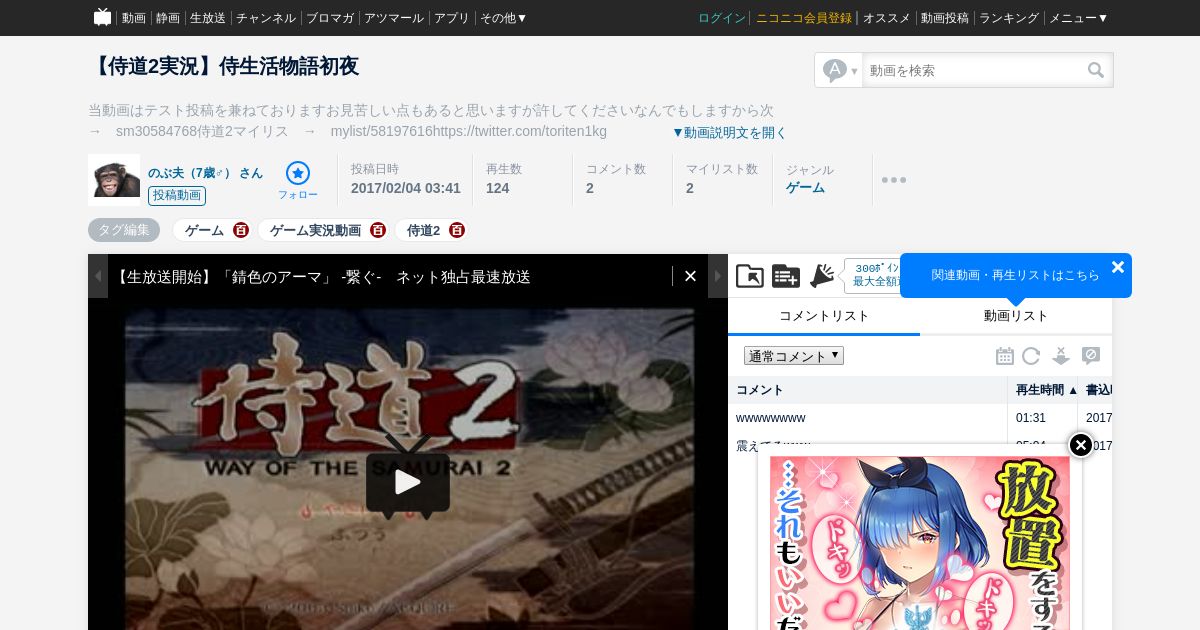
Task: Click the 01:31 playback time cell
Action: point(1031,418)
